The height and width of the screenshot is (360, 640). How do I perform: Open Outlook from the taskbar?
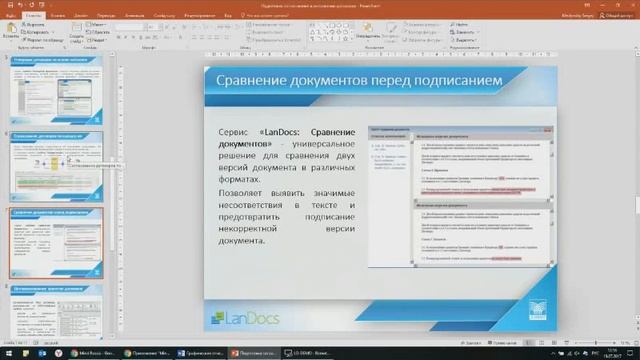(42, 353)
